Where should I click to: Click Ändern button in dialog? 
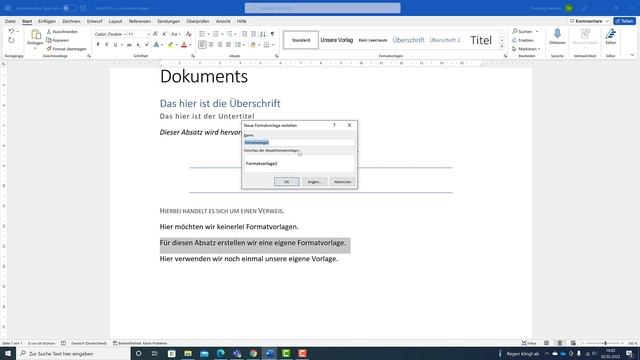pos(314,182)
